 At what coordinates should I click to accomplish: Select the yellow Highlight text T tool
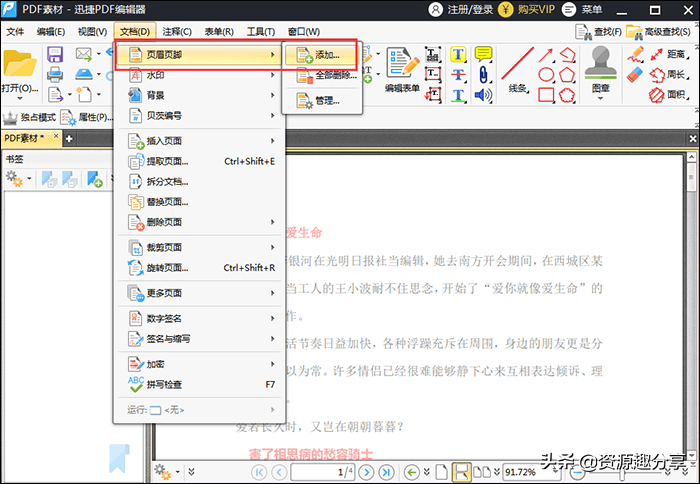coord(458,55)
